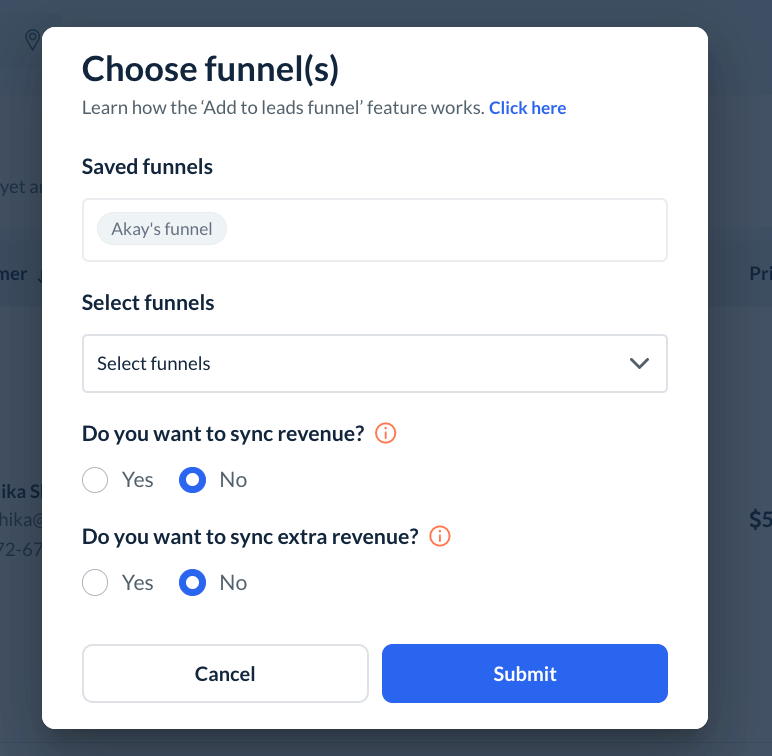Click the location pin icon behind dialog
Image resolution: width=772 pixels, height=756 pixels.
[32, 40]
